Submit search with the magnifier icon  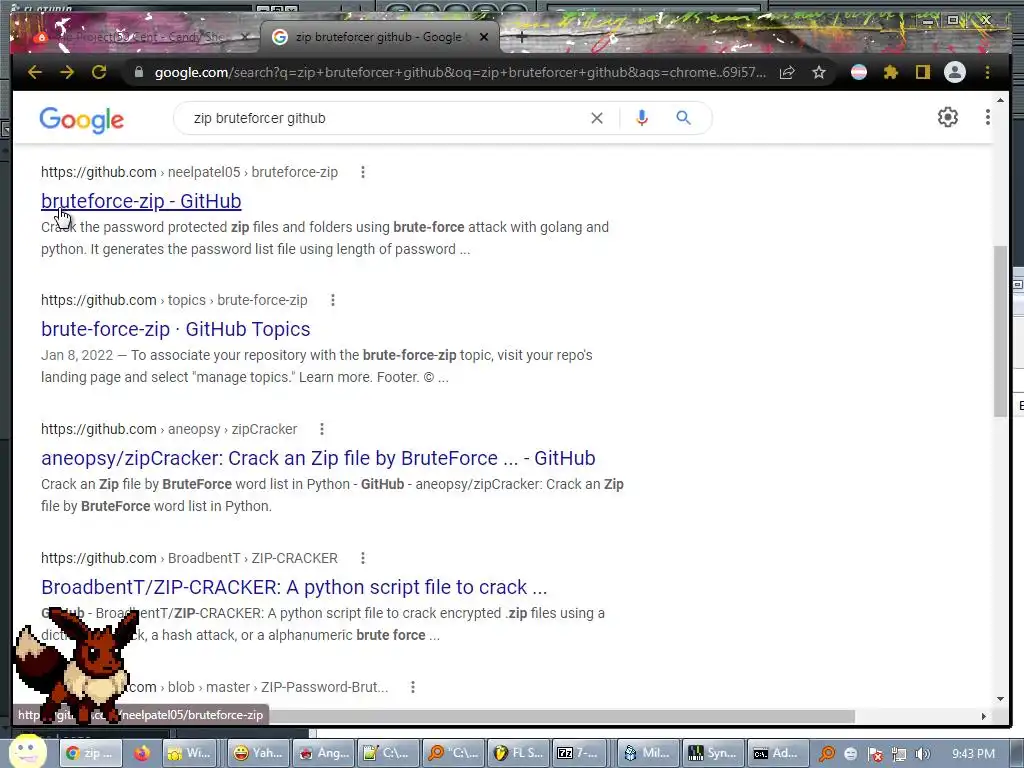point(683,118)
